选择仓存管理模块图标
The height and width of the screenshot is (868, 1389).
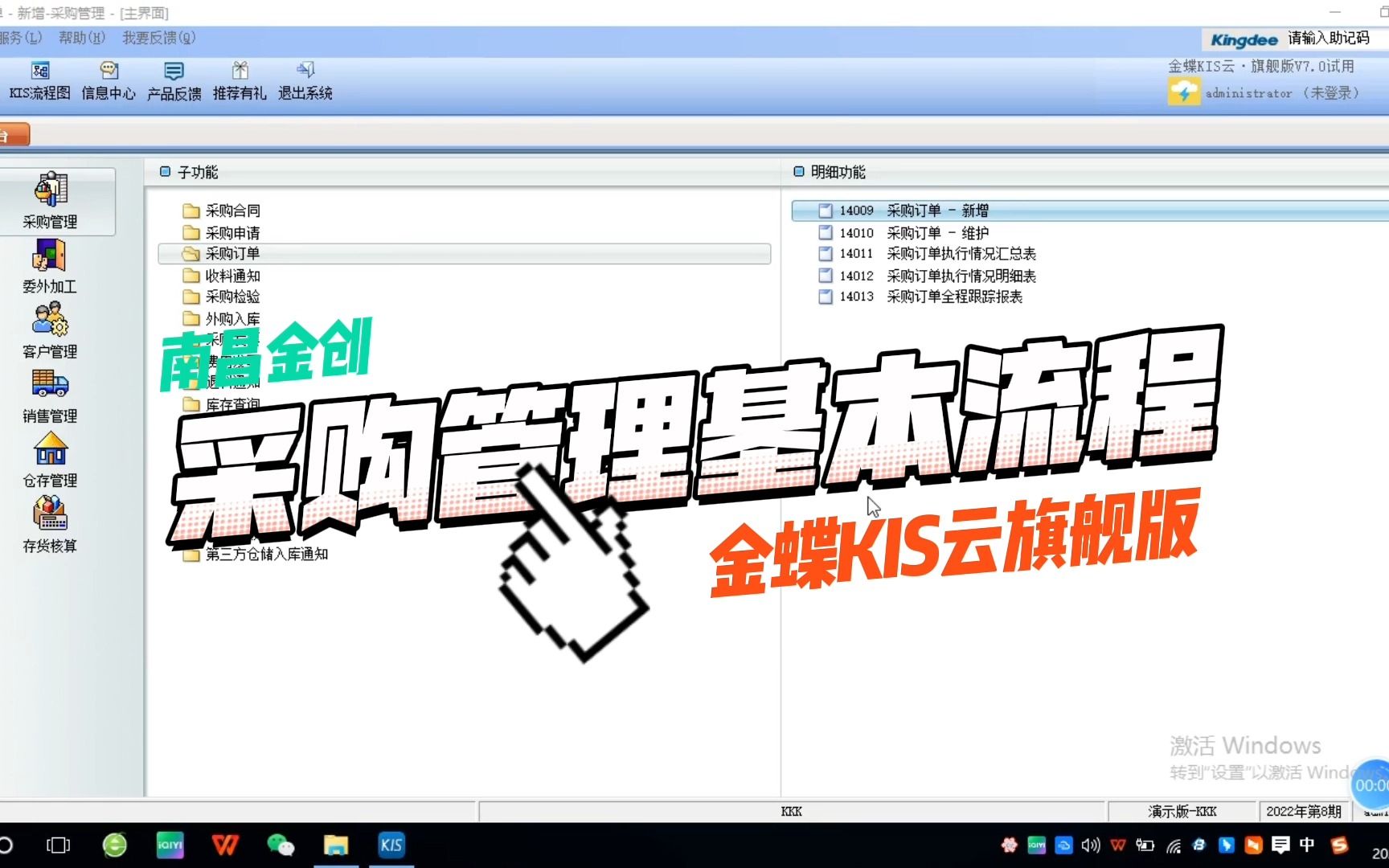(x=51, y=458)
